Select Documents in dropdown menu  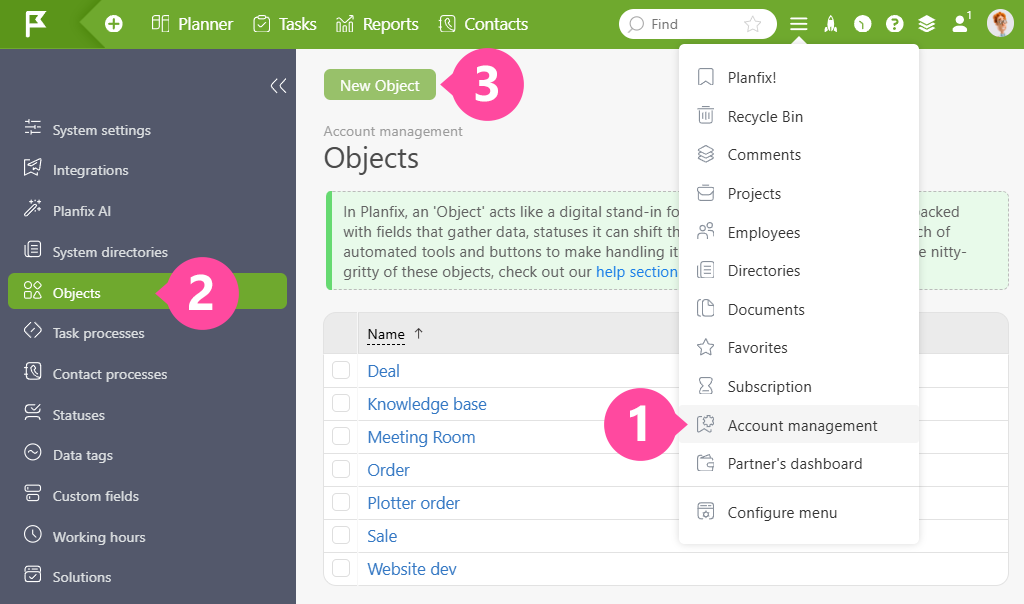click(799, 310)
